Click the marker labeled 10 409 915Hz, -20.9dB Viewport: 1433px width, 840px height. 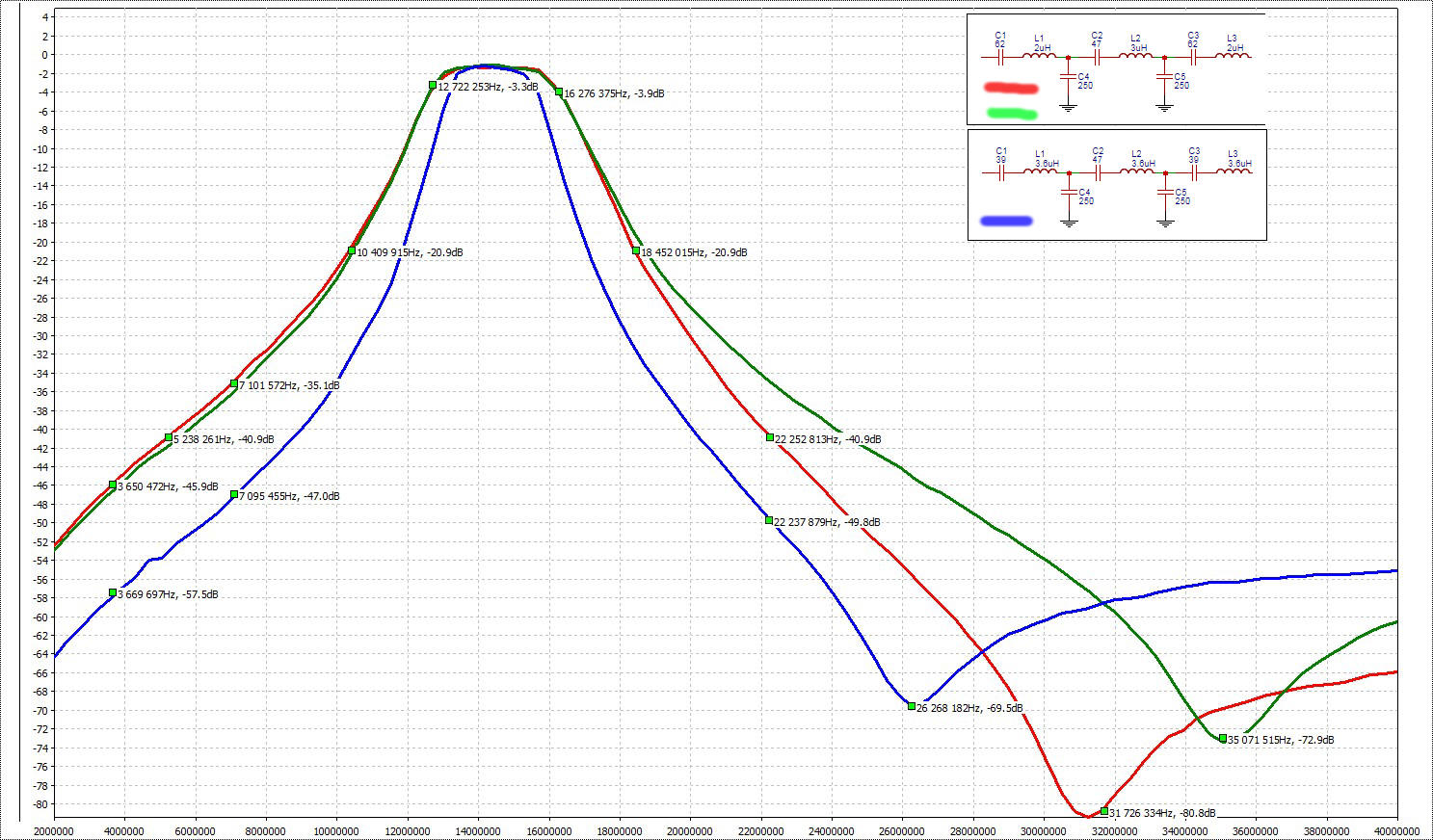pyautogui.click(x=352, y=250)
